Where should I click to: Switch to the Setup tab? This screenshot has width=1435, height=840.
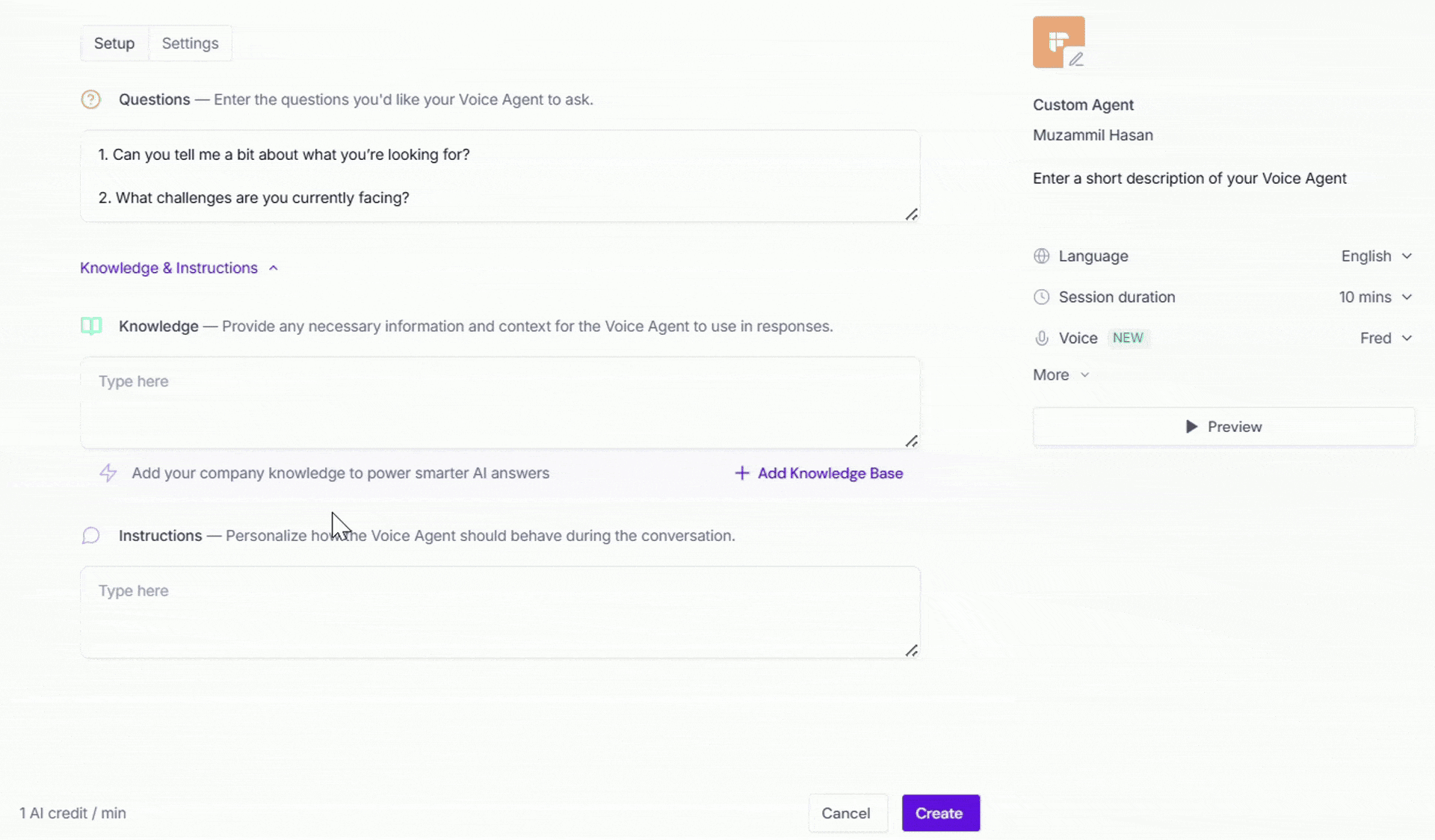(x=114, y=43)
